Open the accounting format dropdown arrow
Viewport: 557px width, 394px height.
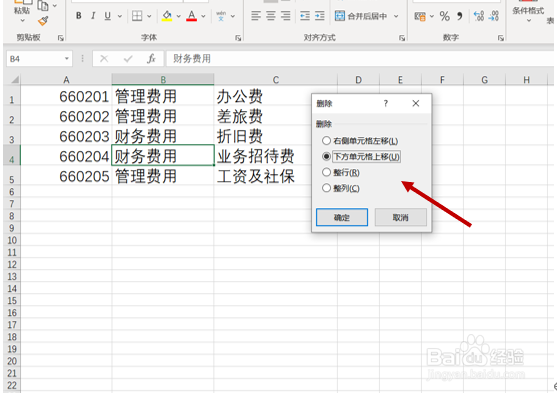[x=432, y=16]
